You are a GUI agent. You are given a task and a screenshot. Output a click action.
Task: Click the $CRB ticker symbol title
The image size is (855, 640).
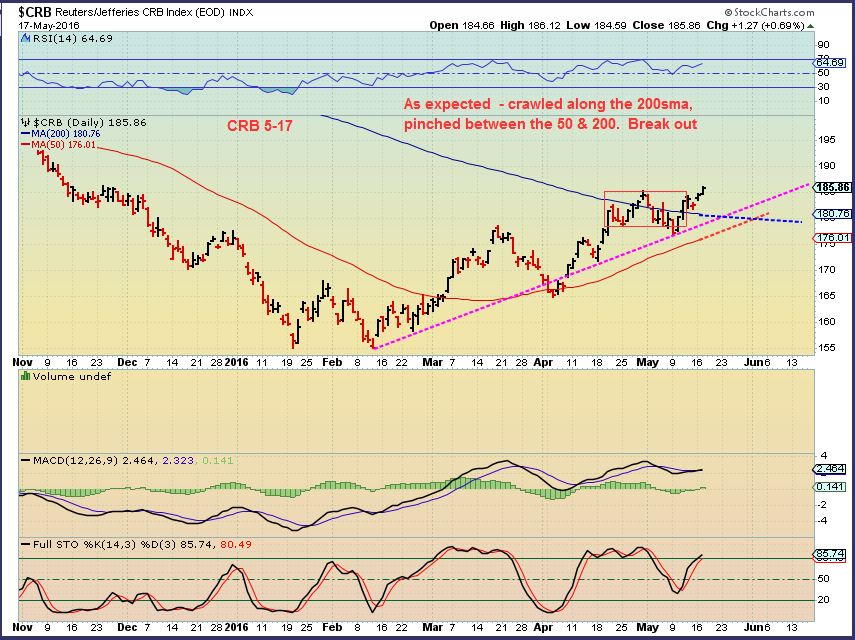click(x=34, y=11)
